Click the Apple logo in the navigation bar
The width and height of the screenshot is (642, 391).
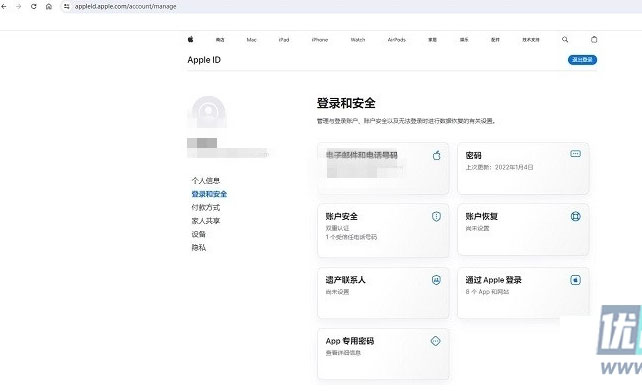[190, 39]
